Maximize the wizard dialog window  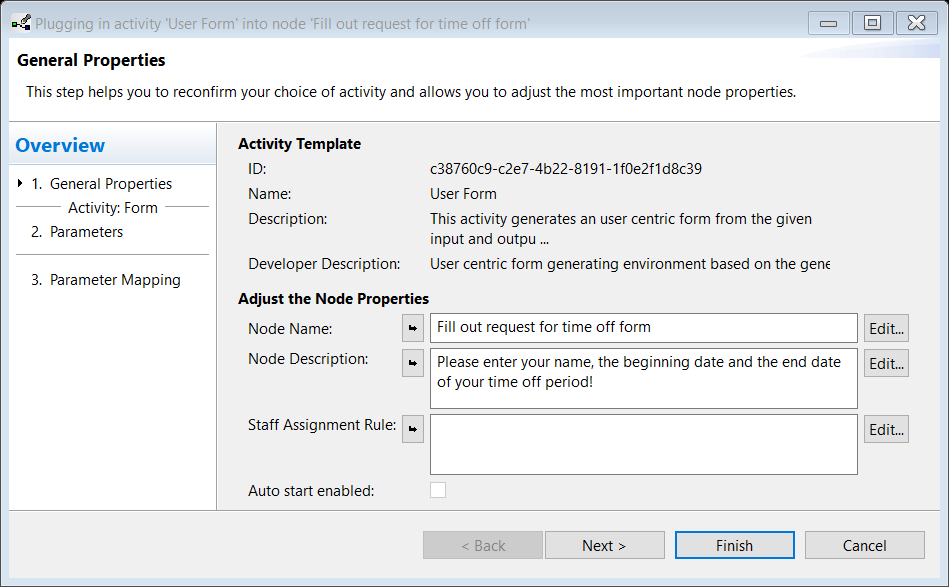click(x=872, y=23)
